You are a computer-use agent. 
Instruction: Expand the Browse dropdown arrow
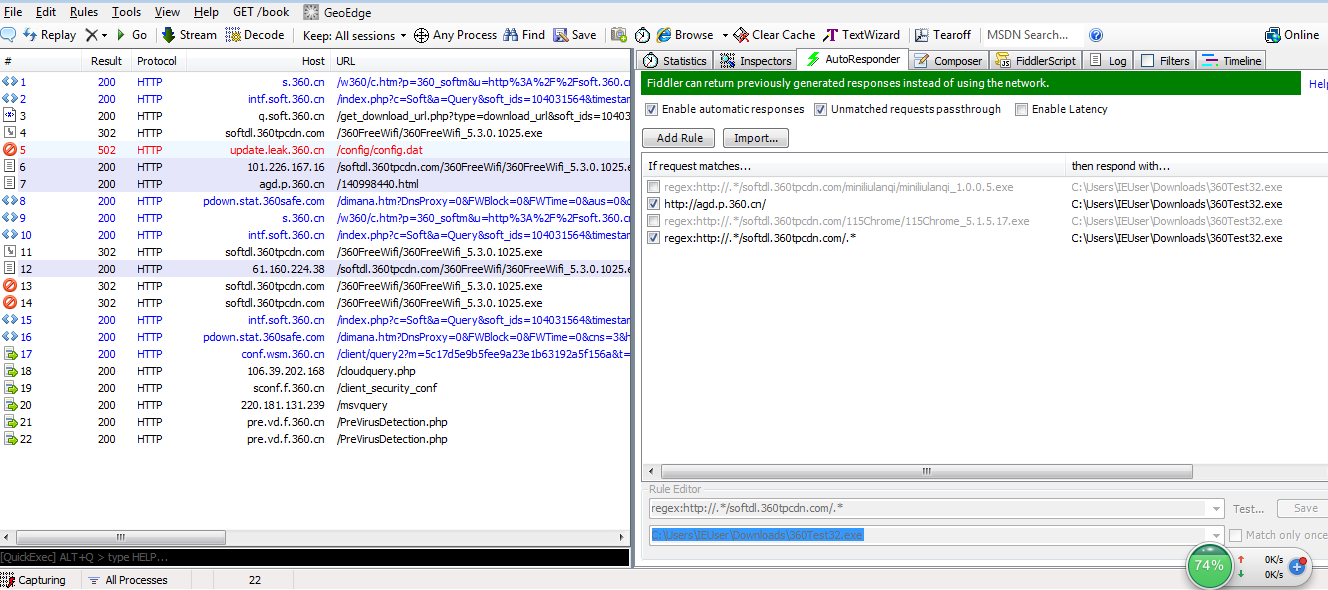pyautogui.click(x=724, y=35)
